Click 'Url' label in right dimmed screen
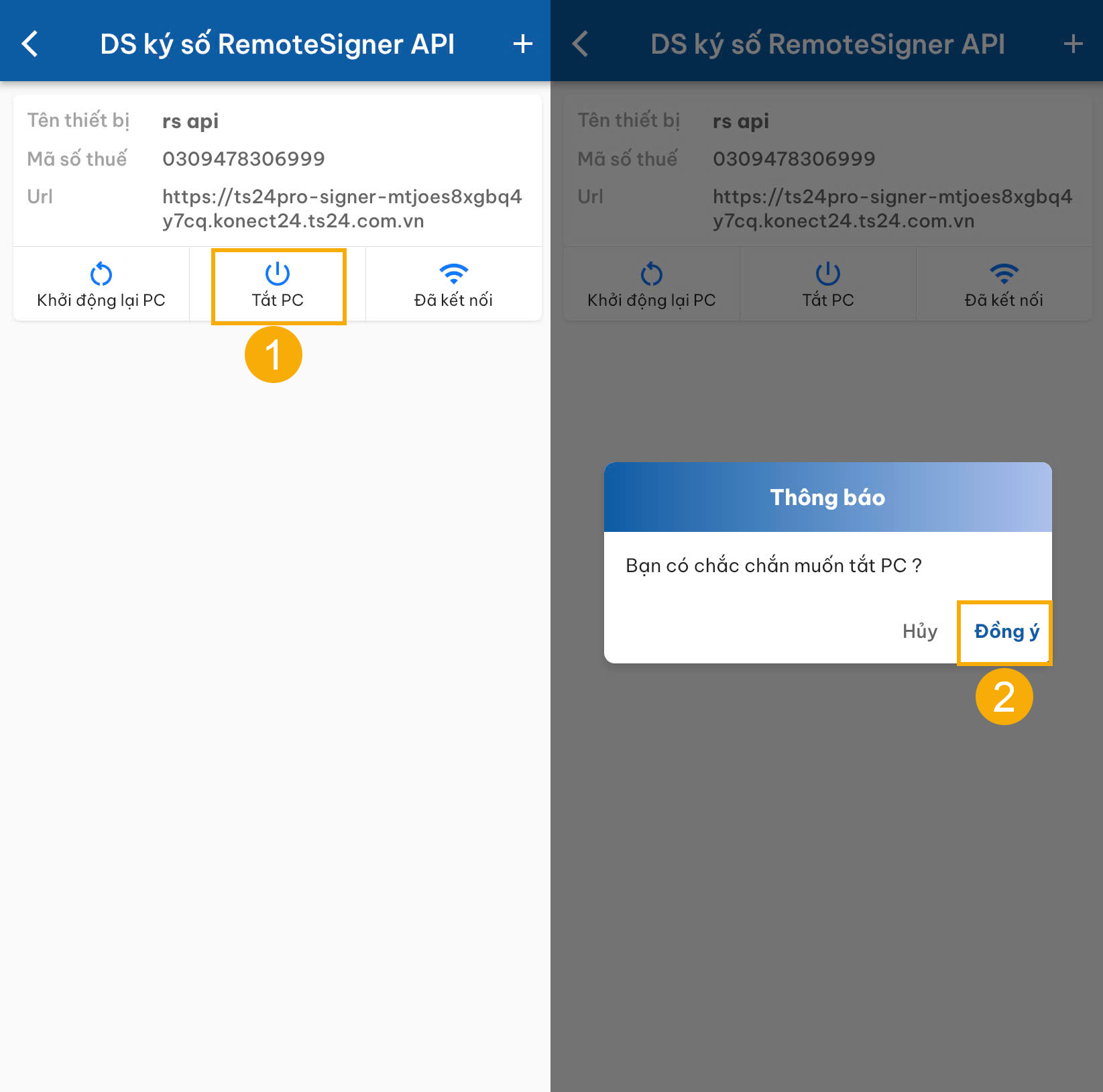Image resolution: width=1103 pixels, height=1092 pixels. point(590,197)
